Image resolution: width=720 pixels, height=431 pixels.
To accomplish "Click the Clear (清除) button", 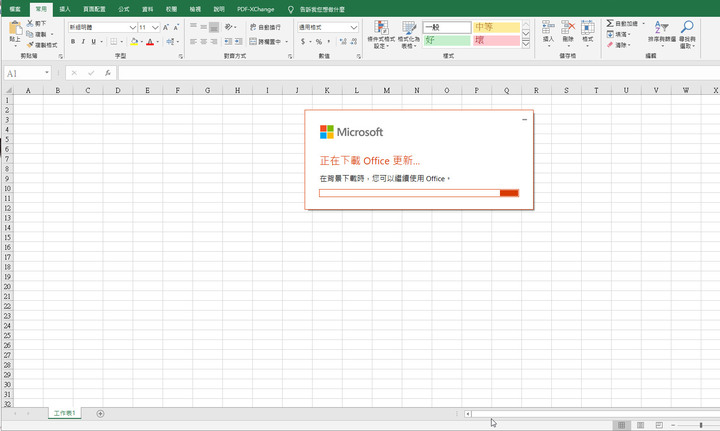I will (619, 45).
